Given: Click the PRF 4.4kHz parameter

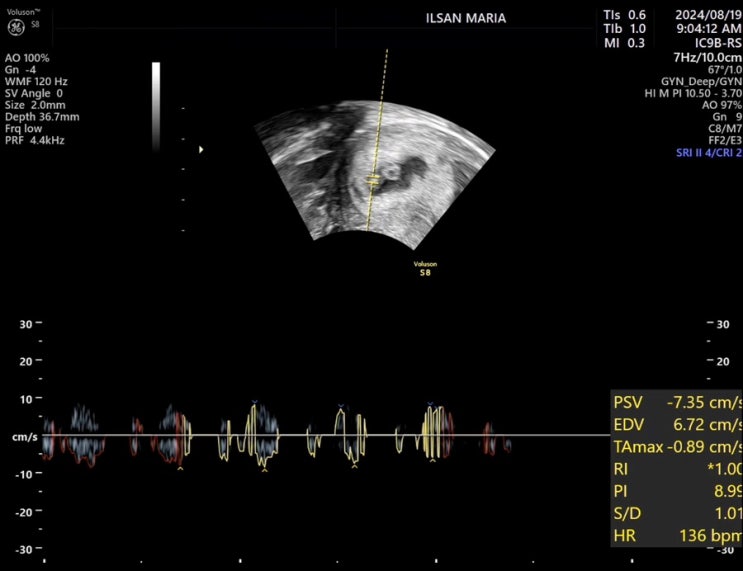Looking at the screenshot, I should pos(35,141).
